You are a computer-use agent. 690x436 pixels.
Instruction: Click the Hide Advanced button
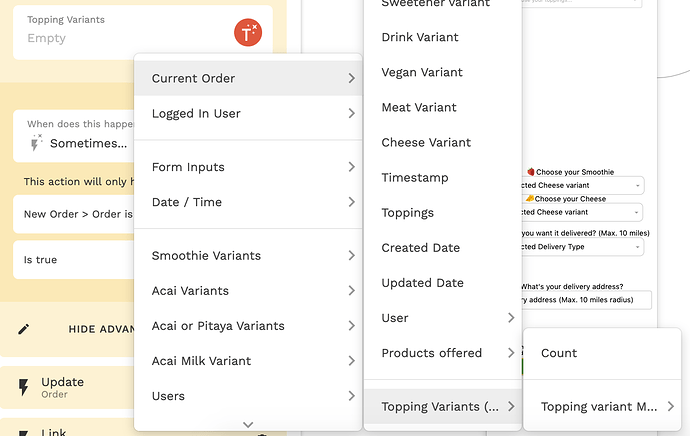tap(98, 329)
